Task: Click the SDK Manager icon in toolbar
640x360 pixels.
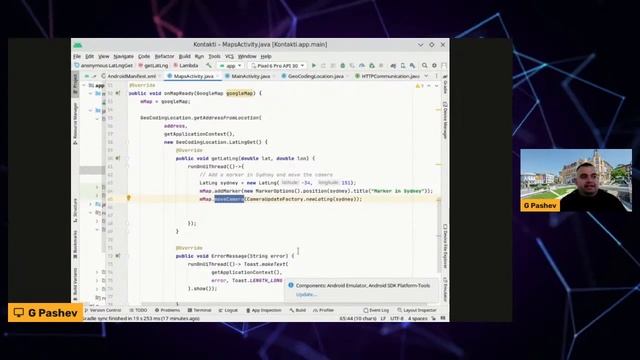Action: pyautogui.click(x=412, y=65)
